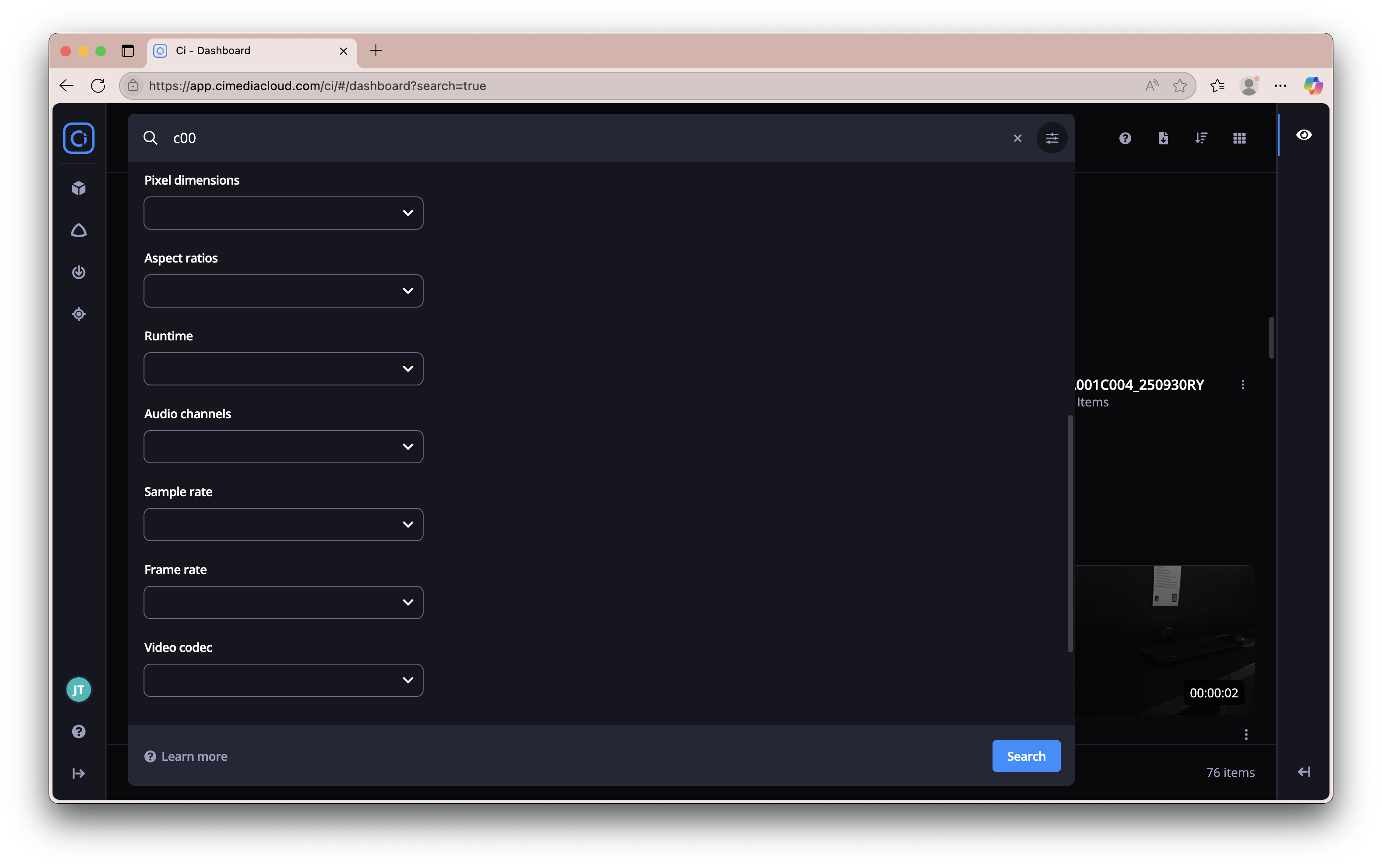Go back in browser history
The width and height of the screenshot is (1382, 868).
[x=67, y=85]
